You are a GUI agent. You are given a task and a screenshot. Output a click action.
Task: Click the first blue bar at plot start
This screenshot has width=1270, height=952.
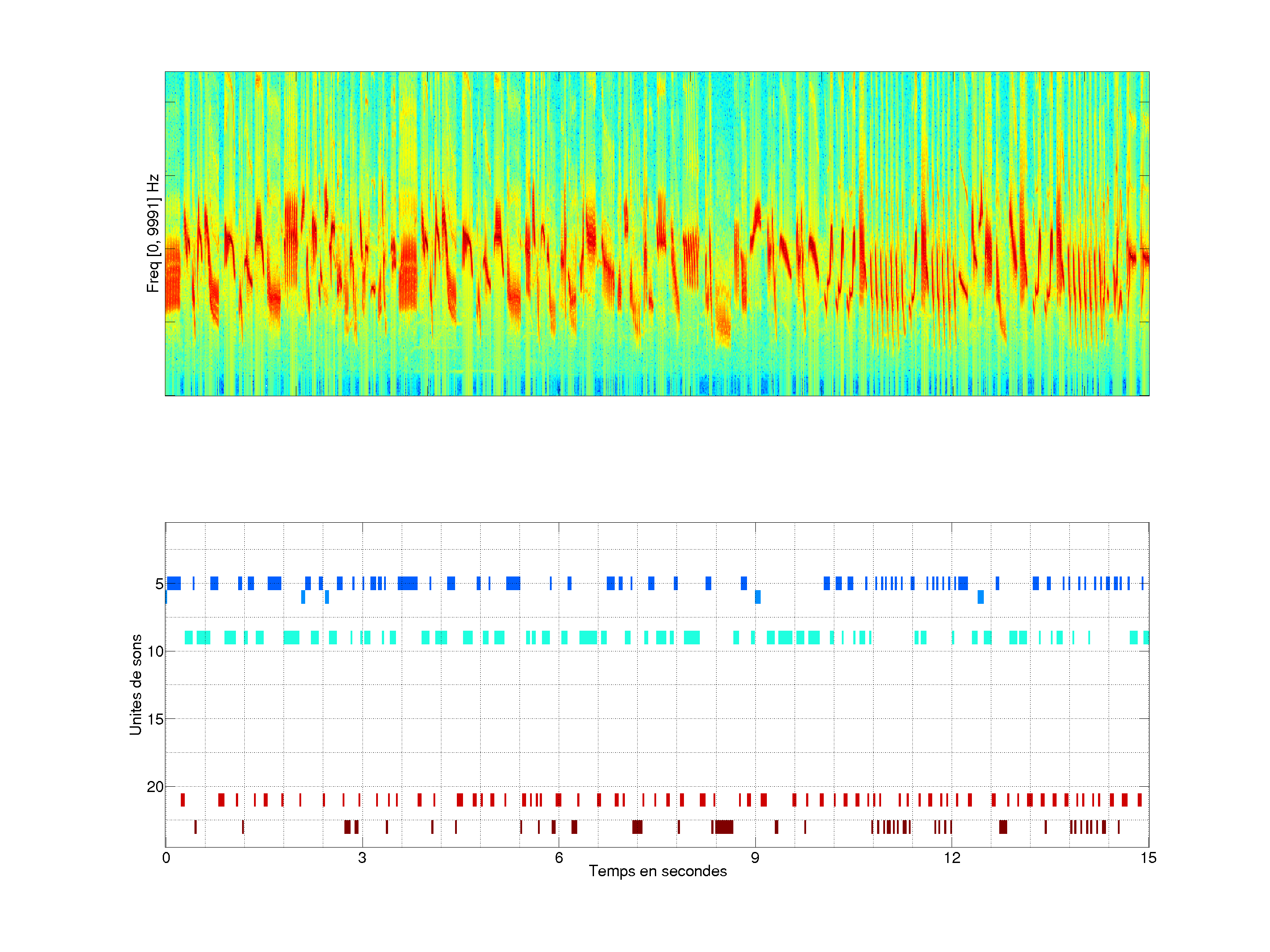coord(174,584)
